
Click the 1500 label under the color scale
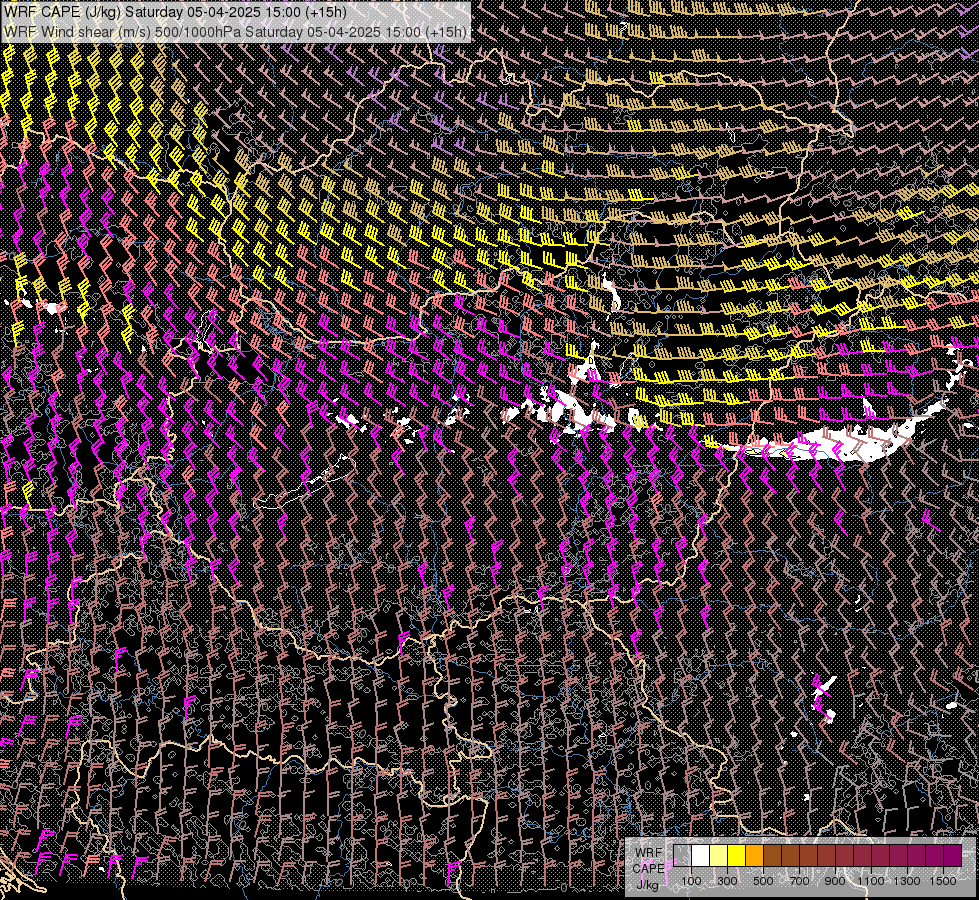(x=943, y=881)
